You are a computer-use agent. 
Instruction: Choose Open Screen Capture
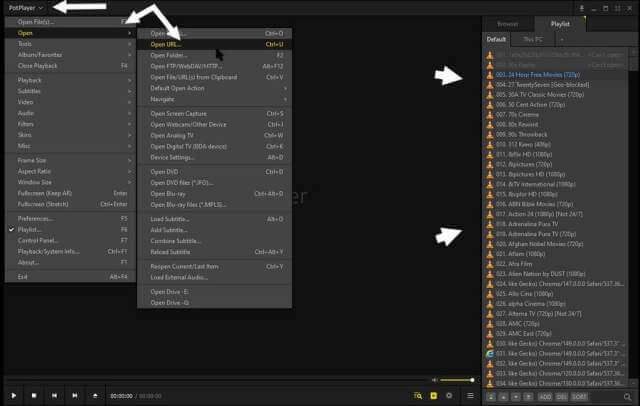[214, 113]
